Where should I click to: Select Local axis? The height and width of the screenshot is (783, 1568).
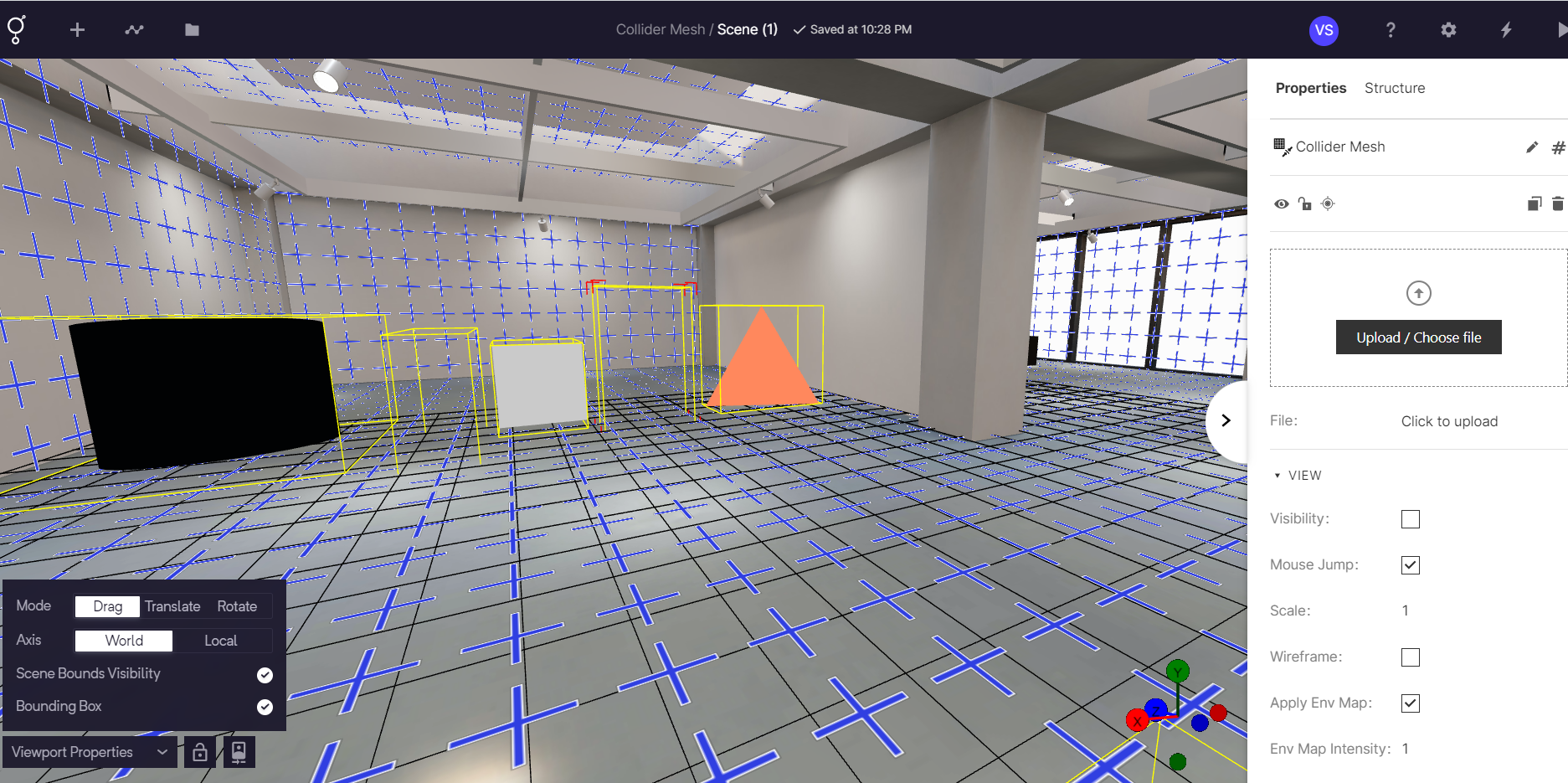coord(221,641)
